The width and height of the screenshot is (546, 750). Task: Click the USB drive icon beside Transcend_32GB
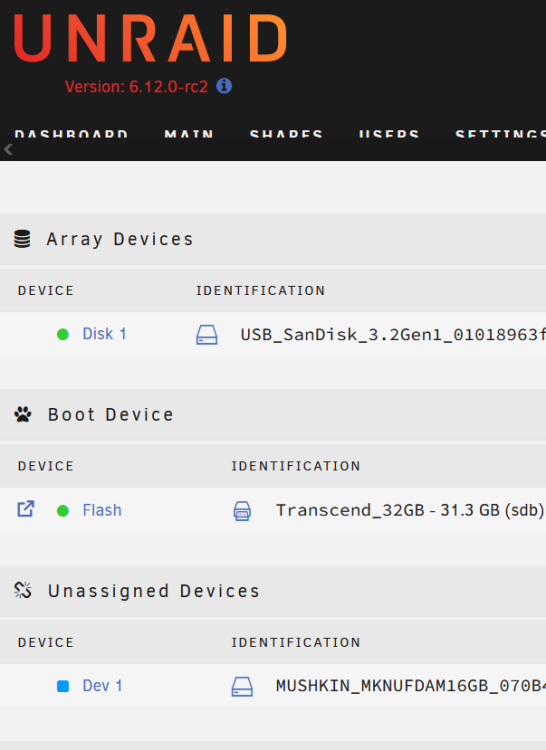pos(242,511)
